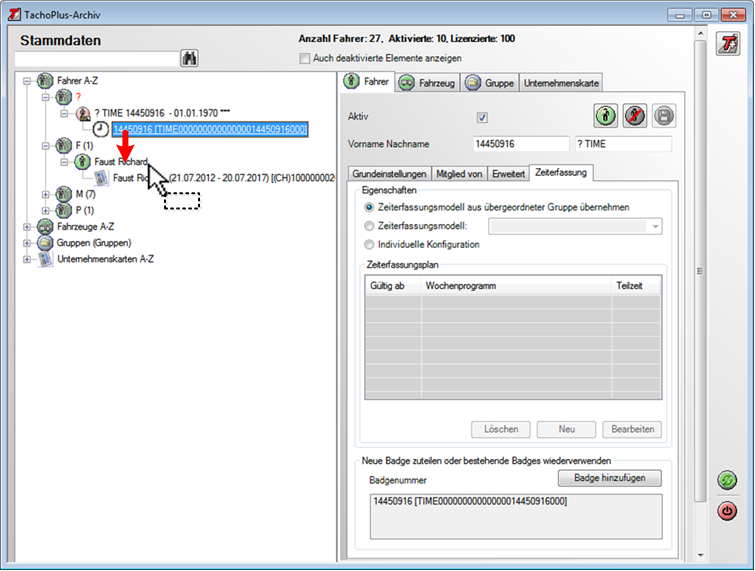Click the Löschen button
The width and height of the screenshot is (755, 571).
click(x=501, y=429)
